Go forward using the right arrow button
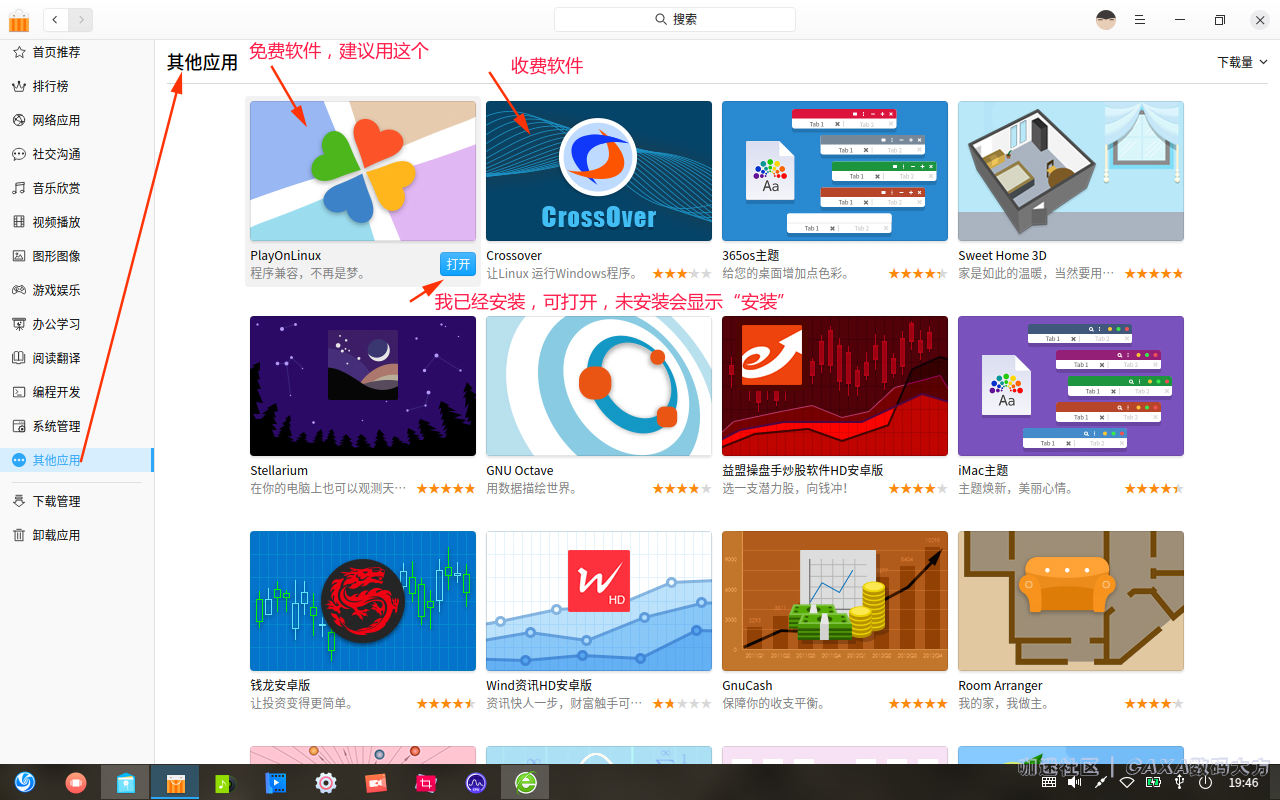The height and width of the screenshot is (800, 1280). (x=81, y=19)
